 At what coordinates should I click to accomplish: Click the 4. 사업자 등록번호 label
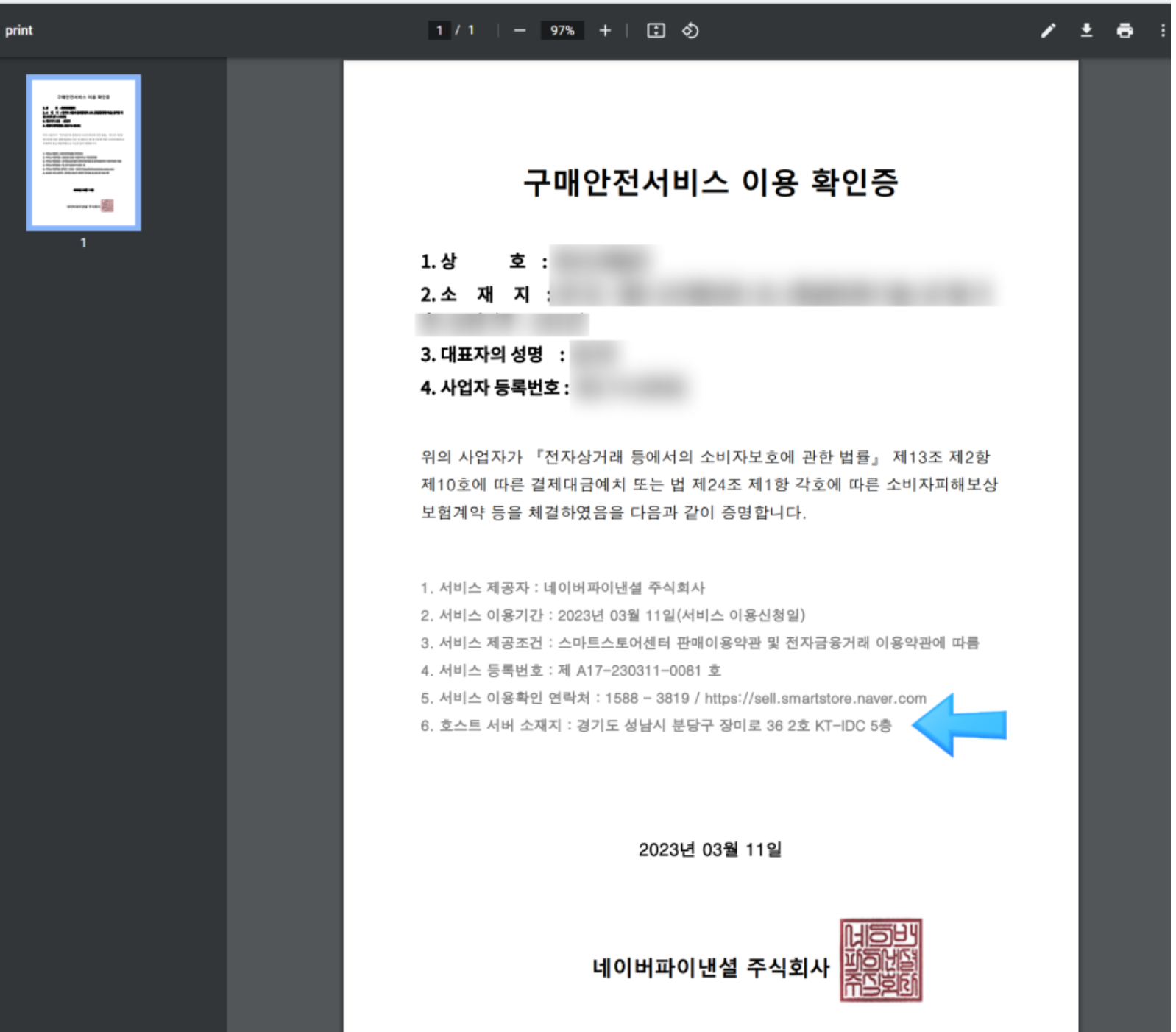coord(495,387)
